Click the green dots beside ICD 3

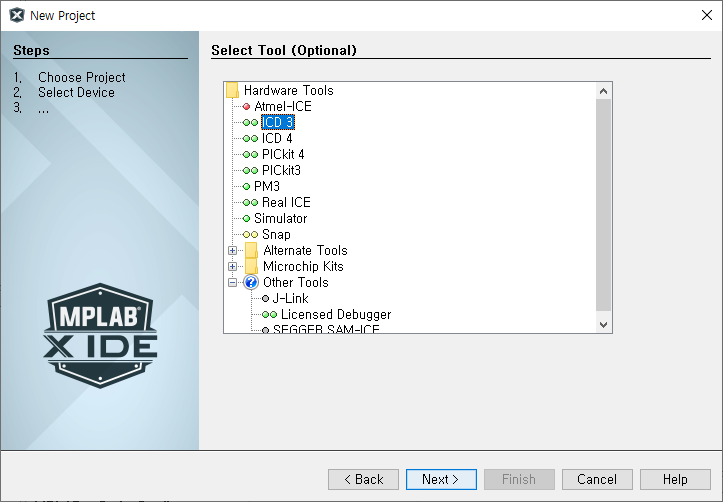click(x=250, y=123)
